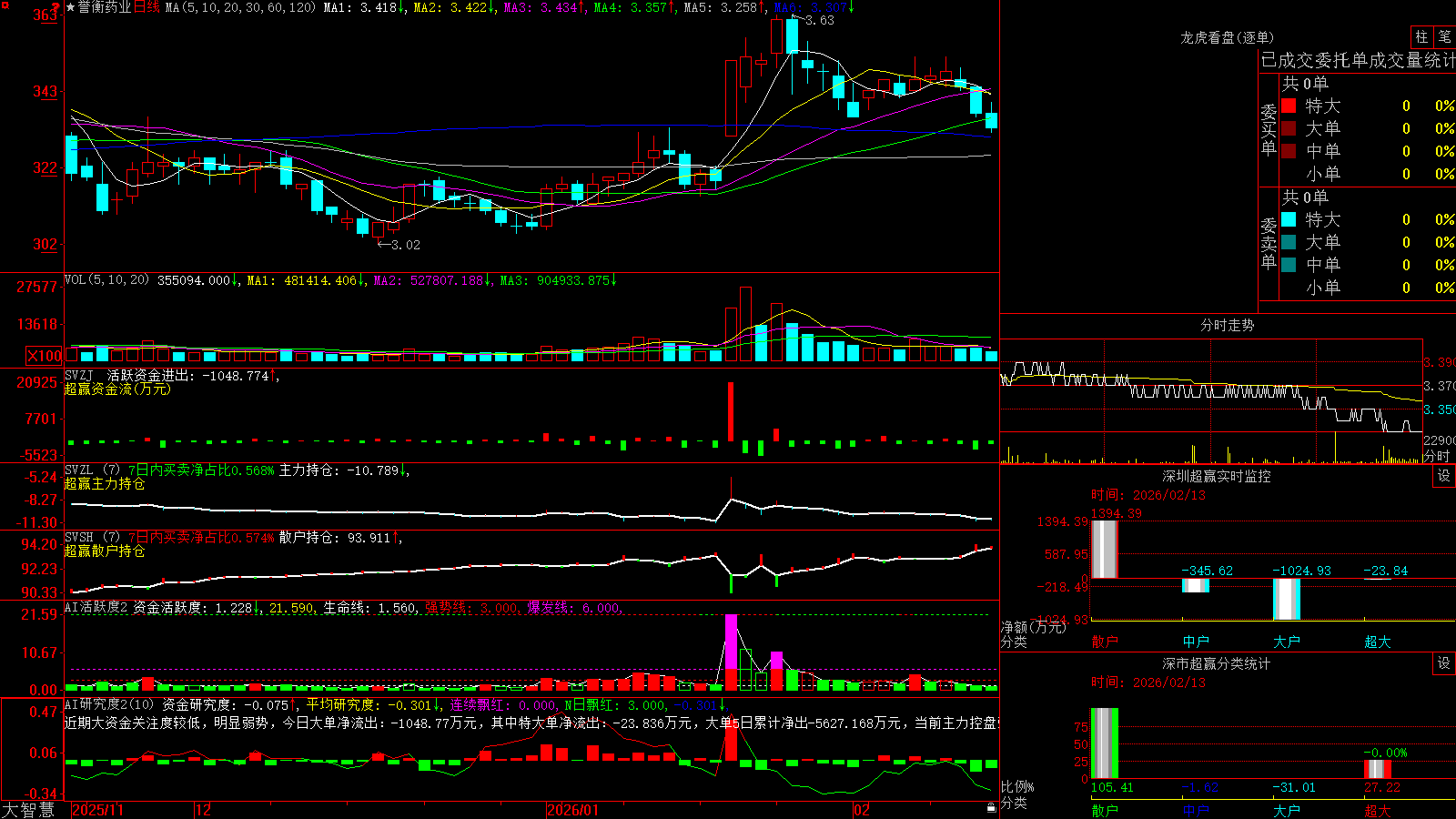The width and height of the screenshot is (1456, 819).
Task: Click the red 特大 buy-order legend square
Action: [1289, 106]
